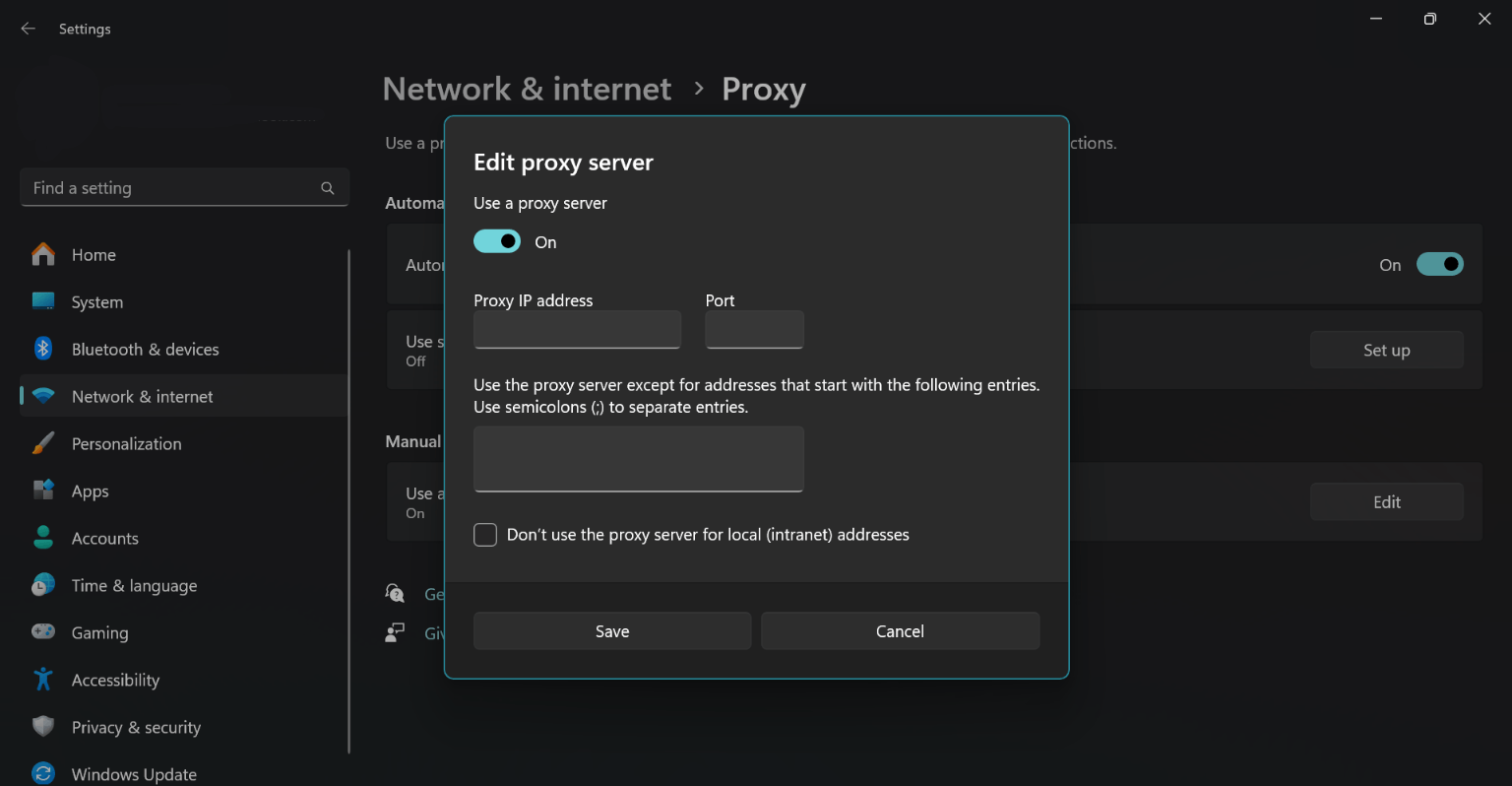Open Gaming settings page
Image resolution: width=1512 pixels, height=786 pixels.
pos(183,633)
